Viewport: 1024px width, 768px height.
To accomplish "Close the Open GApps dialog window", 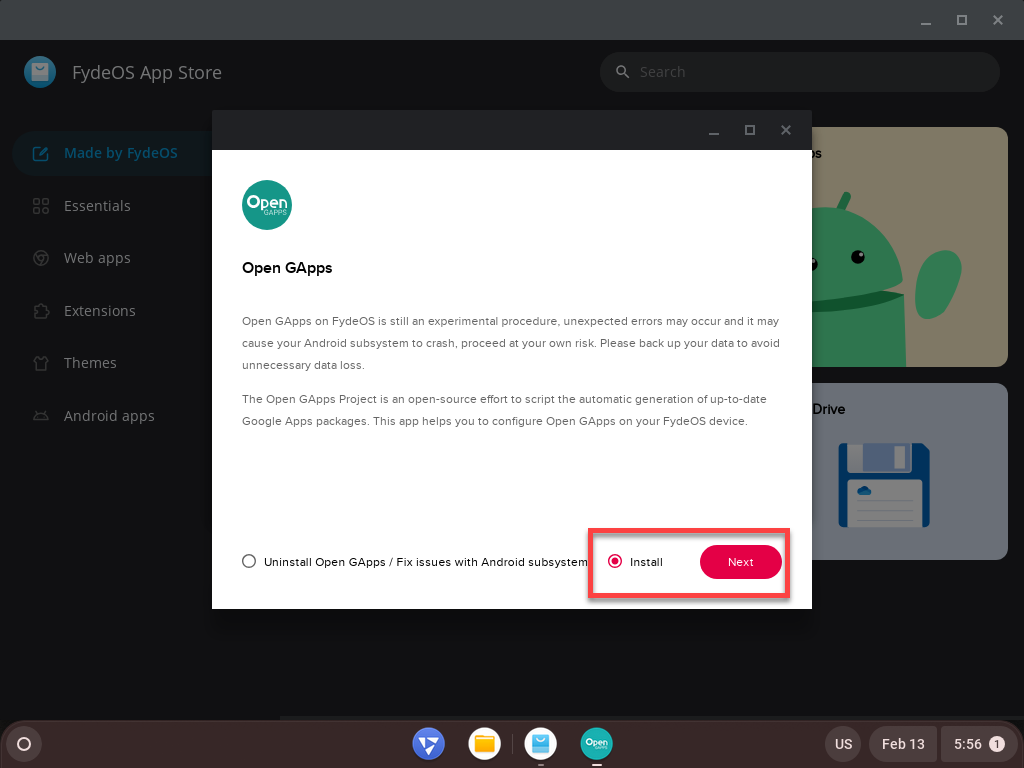I will click(786, 130).
